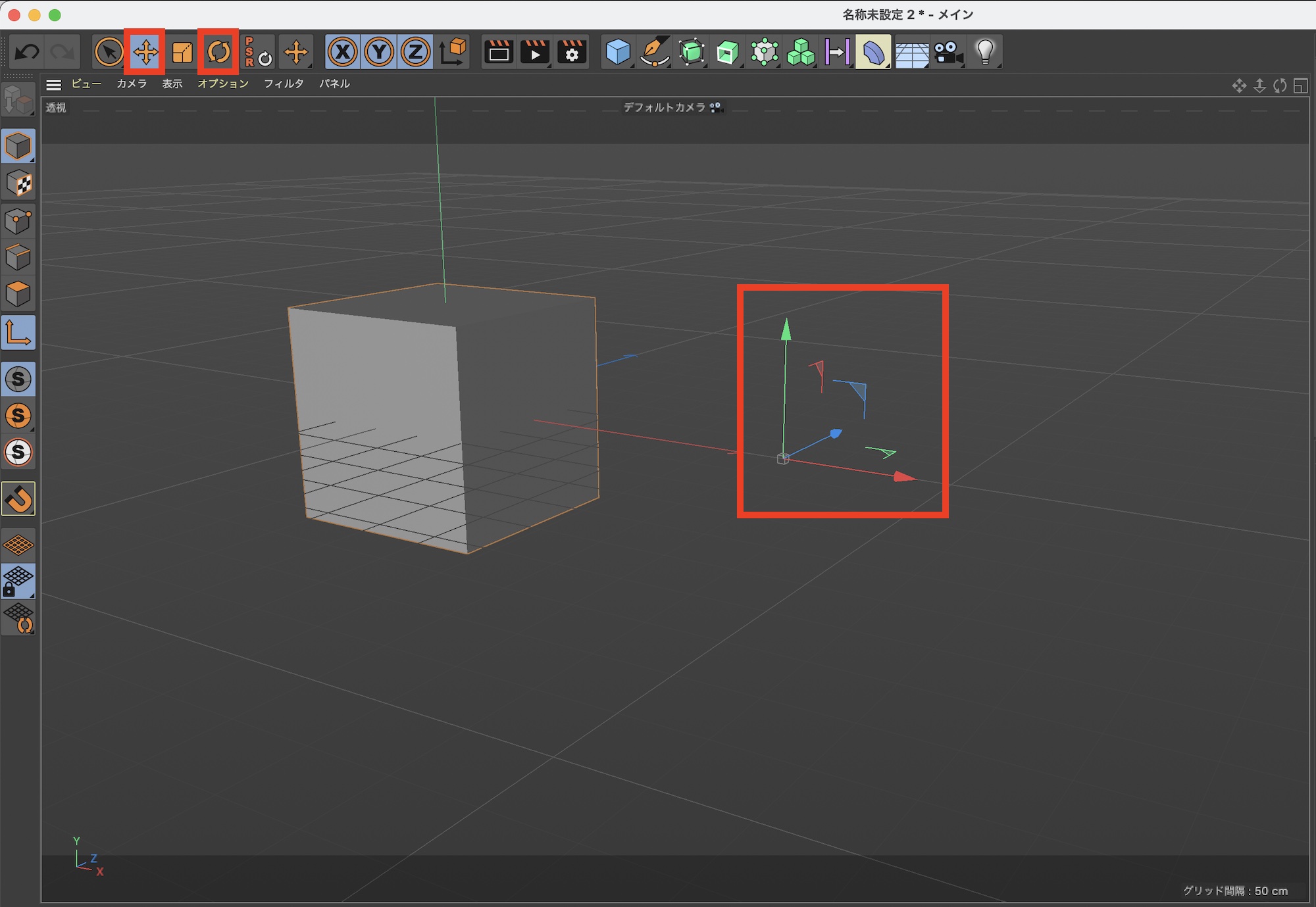Enable snap from the left palette
This screenshot has width=1316, height=907.
(x=18, y=499)
